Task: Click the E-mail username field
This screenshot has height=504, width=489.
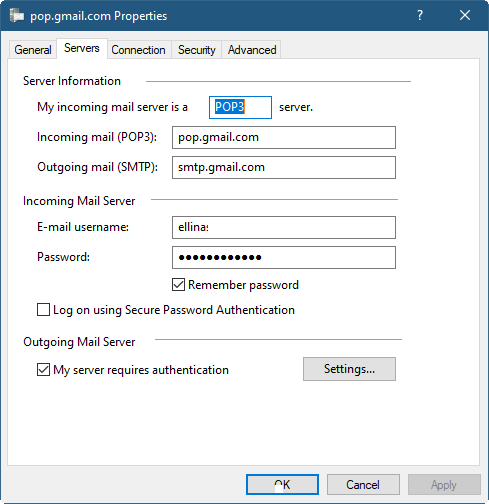Action: coord(284,227)
